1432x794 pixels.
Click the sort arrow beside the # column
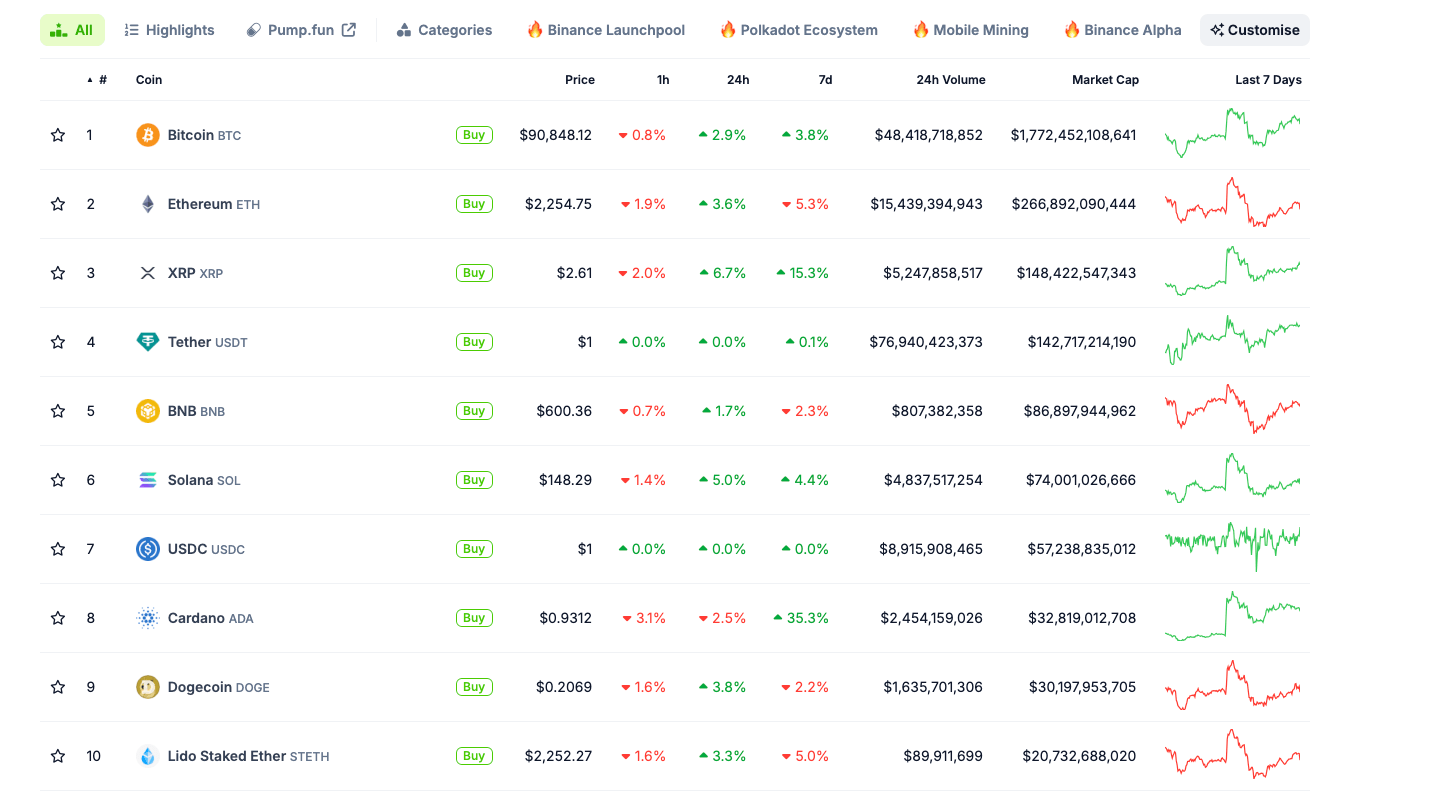(89, 80)
